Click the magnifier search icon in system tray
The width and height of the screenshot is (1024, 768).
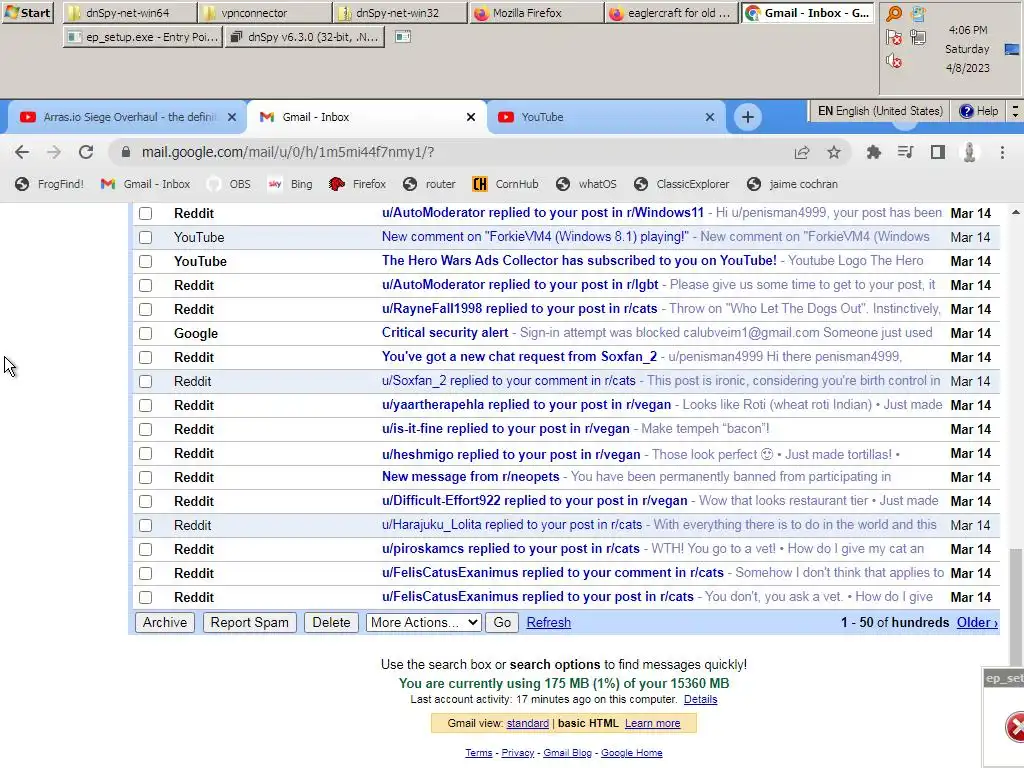[x=894, y=14]
